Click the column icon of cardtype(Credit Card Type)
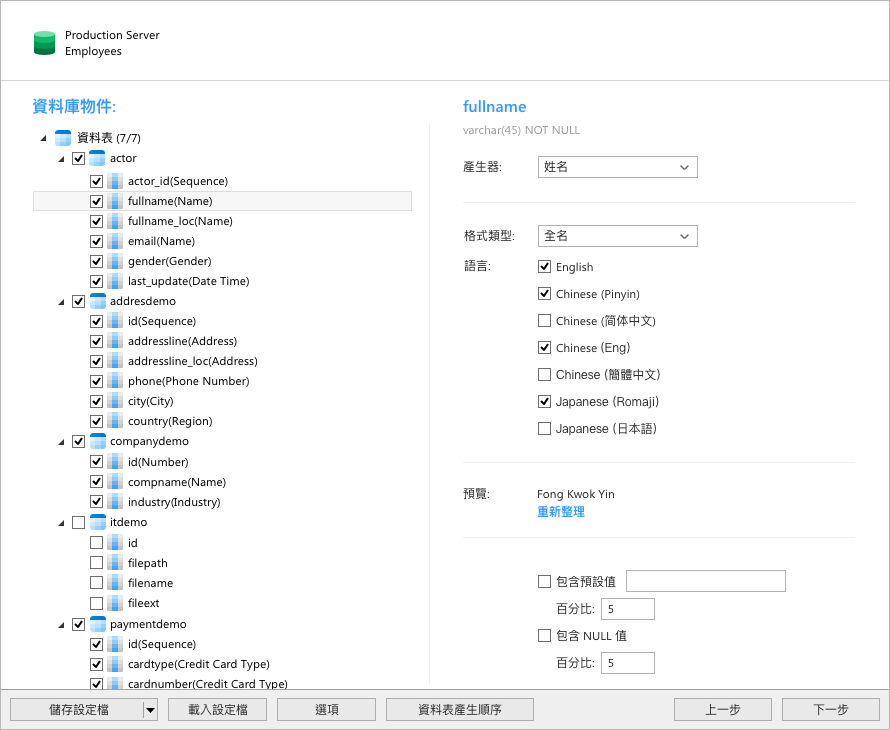Image resolution: width=890 pixels, height=730 pixels. tap(115, 664)
